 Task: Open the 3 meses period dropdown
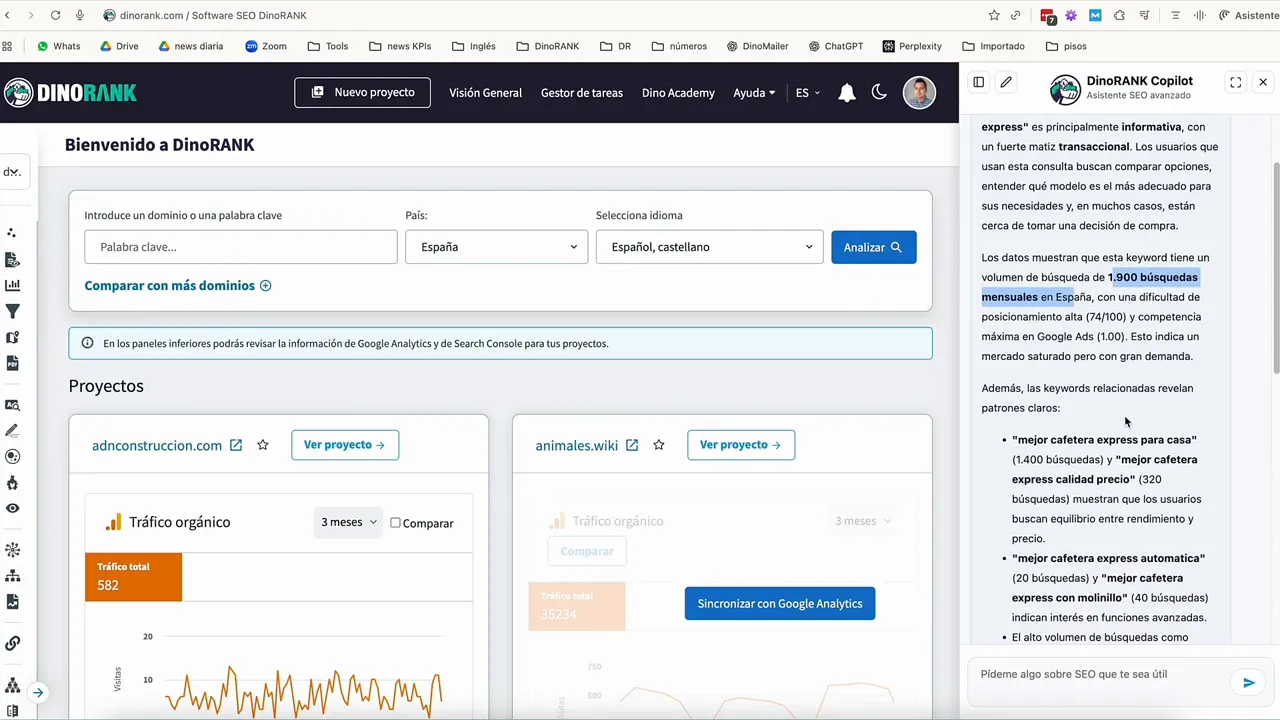[x=348, y=522]
